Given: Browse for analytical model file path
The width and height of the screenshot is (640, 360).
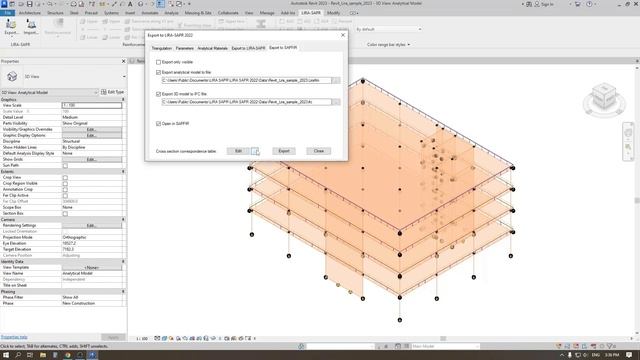Looking at the screenshot, I should tap(336, 80).
